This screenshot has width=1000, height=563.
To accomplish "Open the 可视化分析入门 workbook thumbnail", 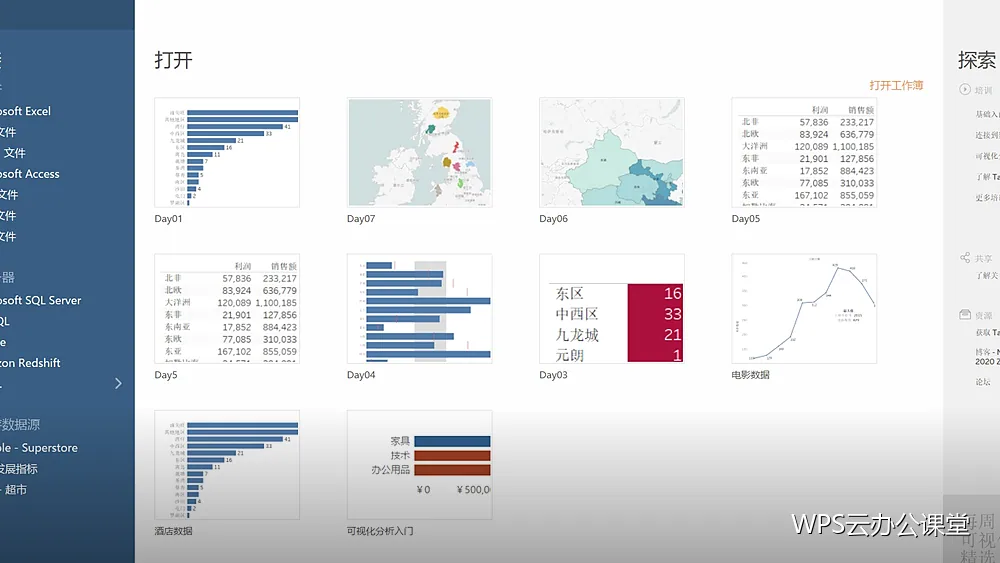I will click(x=420, y=465).
